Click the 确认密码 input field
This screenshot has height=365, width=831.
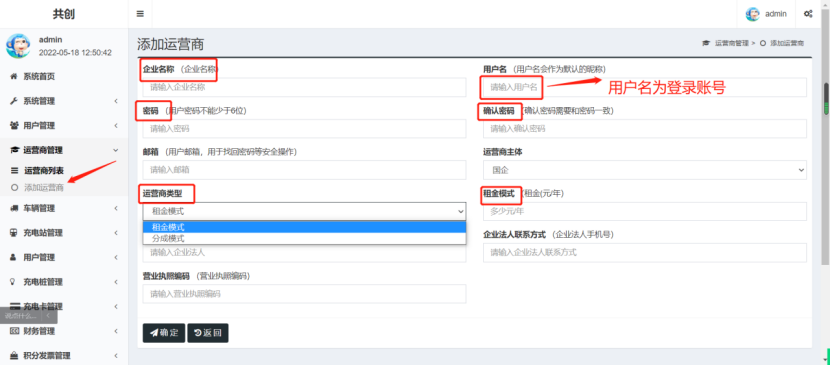point(644,129)
